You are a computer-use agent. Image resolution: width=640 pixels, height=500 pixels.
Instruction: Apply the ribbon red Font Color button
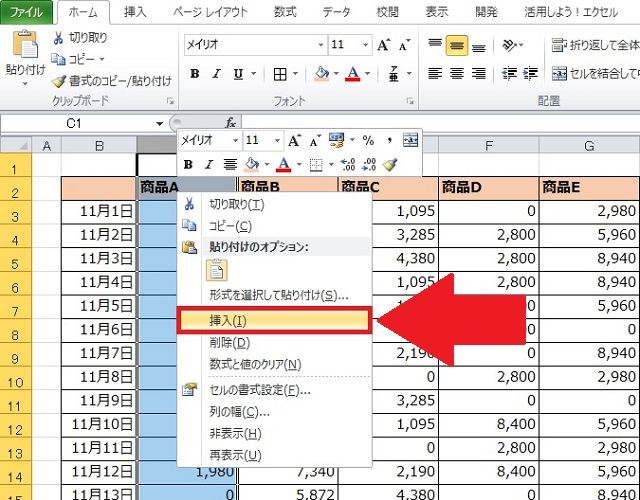click(353, 74)
